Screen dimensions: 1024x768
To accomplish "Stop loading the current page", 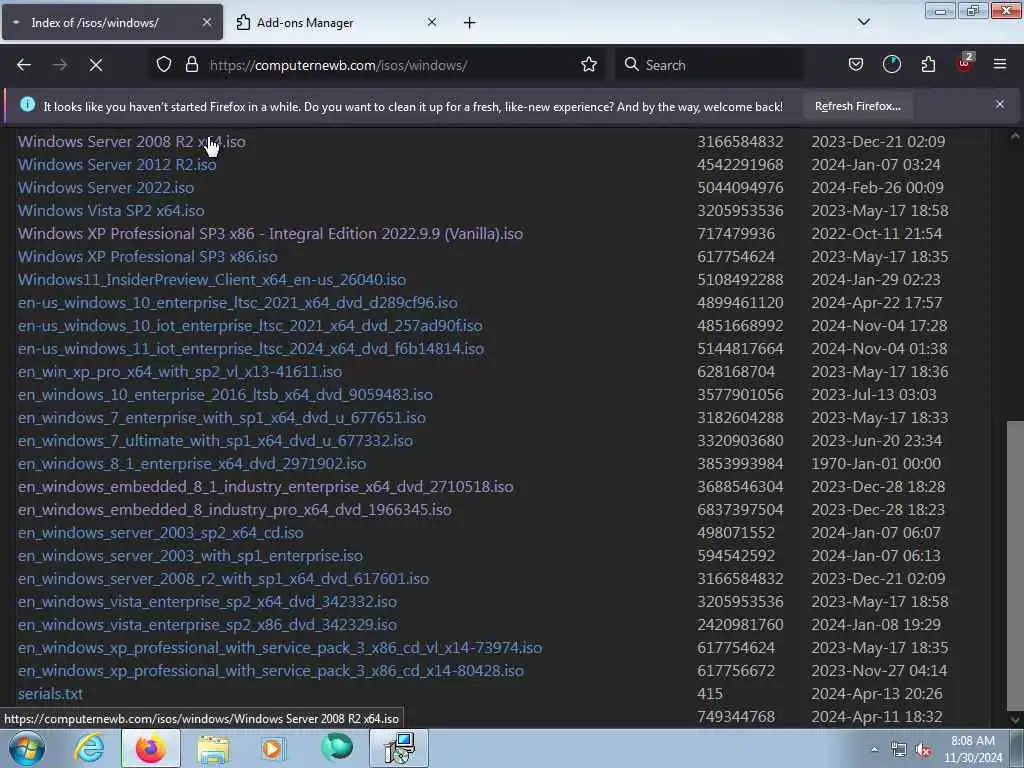I will pos(96,65).
